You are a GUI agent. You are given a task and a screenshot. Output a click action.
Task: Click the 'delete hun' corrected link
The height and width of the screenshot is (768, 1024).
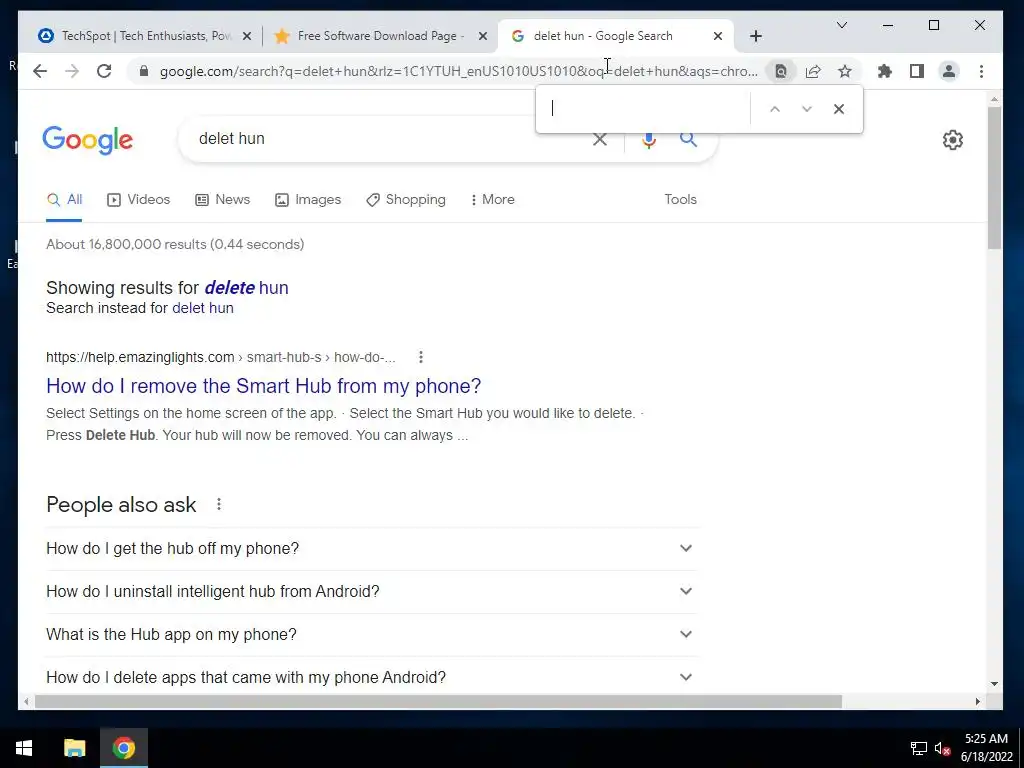246,288
